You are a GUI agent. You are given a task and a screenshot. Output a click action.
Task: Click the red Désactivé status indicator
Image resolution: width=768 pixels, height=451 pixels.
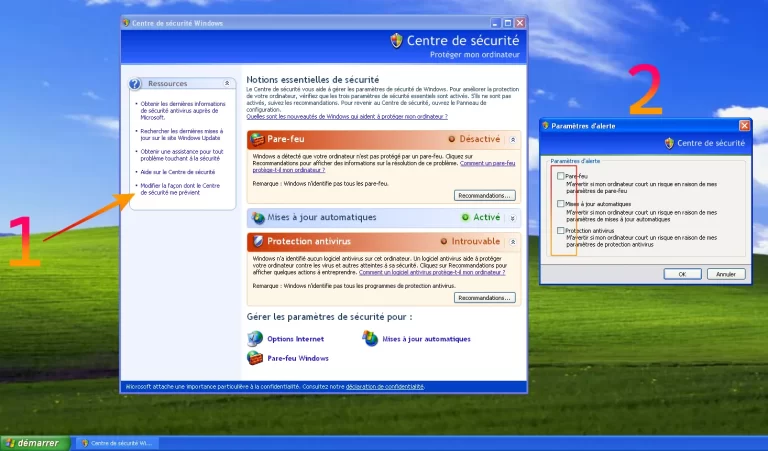[x=452, y=139]
